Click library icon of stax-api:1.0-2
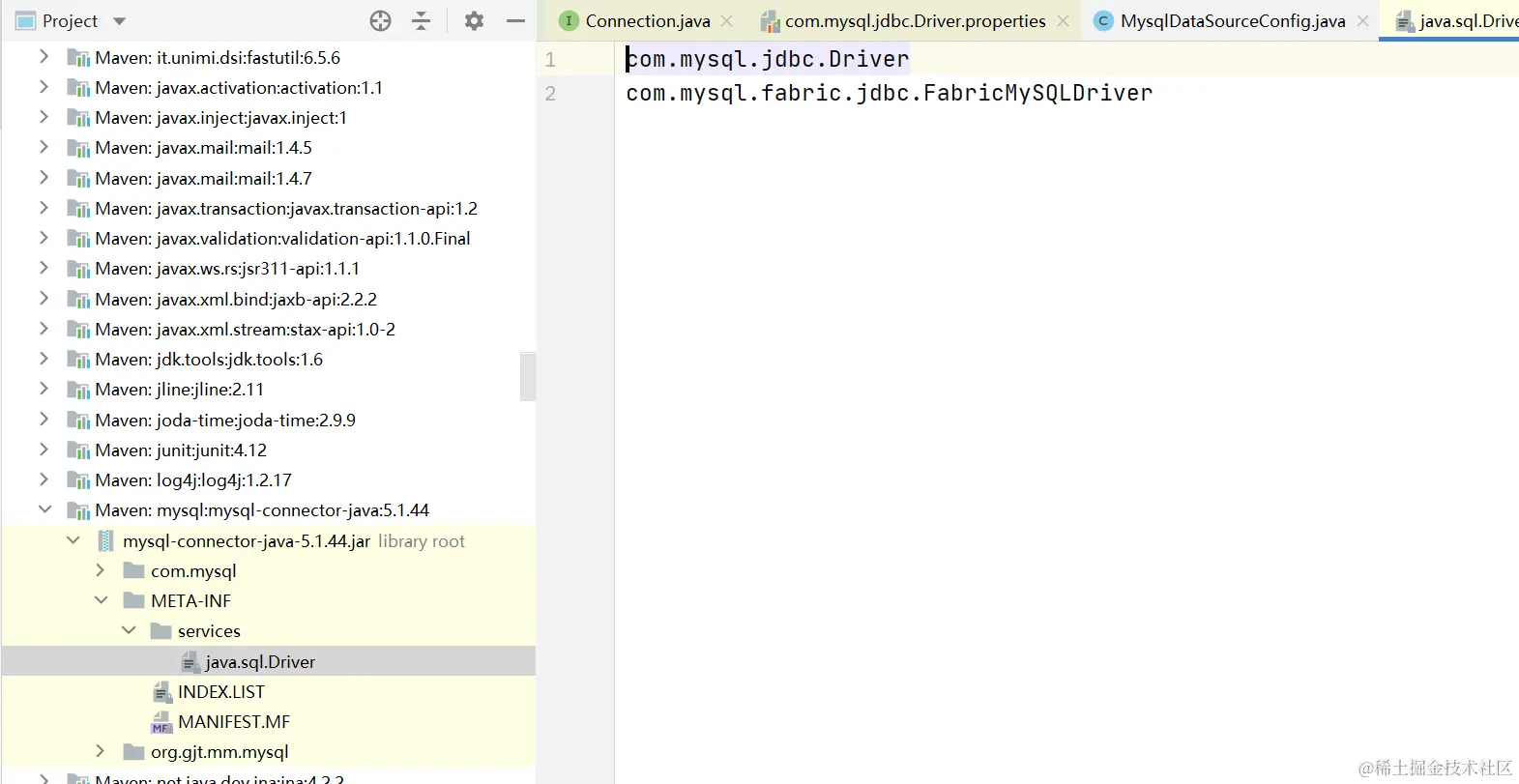The width and height of the screenshot is (1519, 784). pos(78,330)
